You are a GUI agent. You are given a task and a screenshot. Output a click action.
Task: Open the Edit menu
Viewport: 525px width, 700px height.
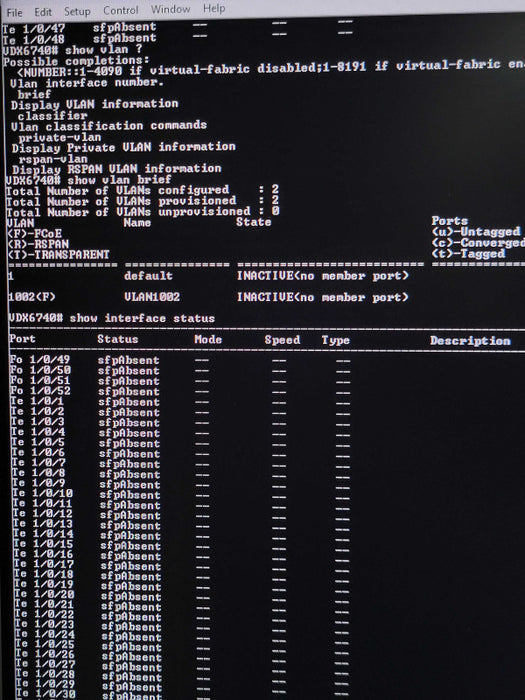(x=43, y=12)
